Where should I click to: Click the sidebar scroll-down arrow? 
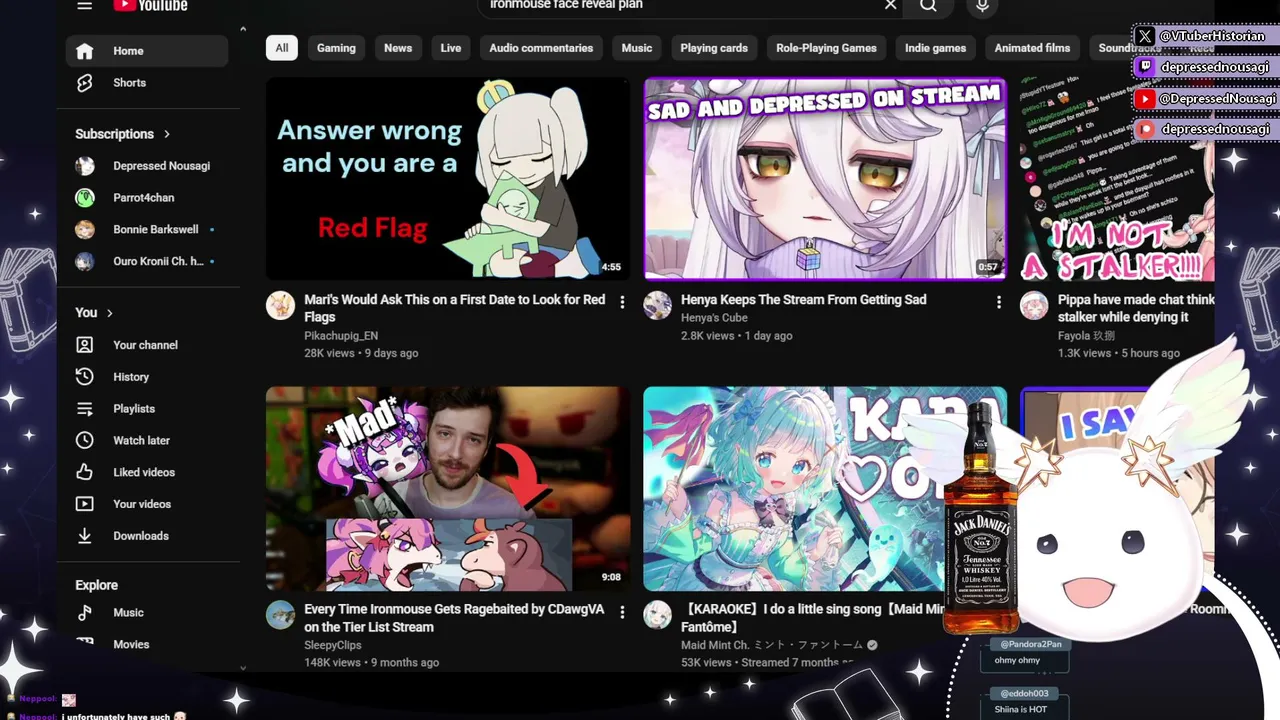pyautogui.click(x=243, y=668)
